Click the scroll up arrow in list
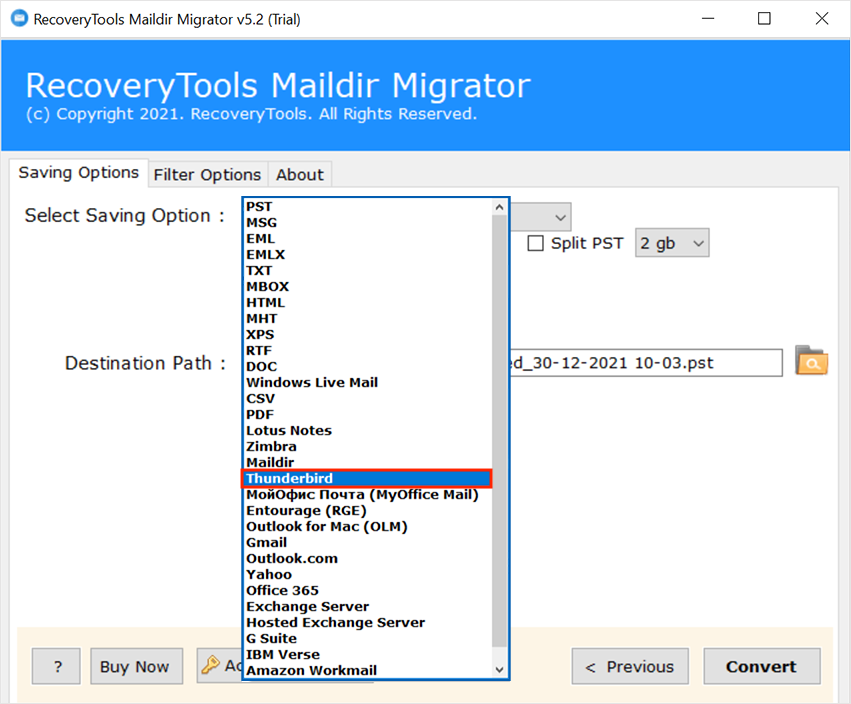This screenshot has width=851, height=704. click(x=499, y=207)
